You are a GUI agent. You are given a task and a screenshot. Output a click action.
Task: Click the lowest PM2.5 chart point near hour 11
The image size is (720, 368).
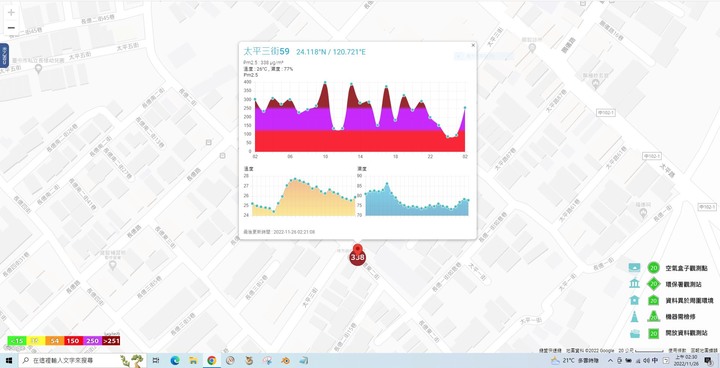(334, 129)
